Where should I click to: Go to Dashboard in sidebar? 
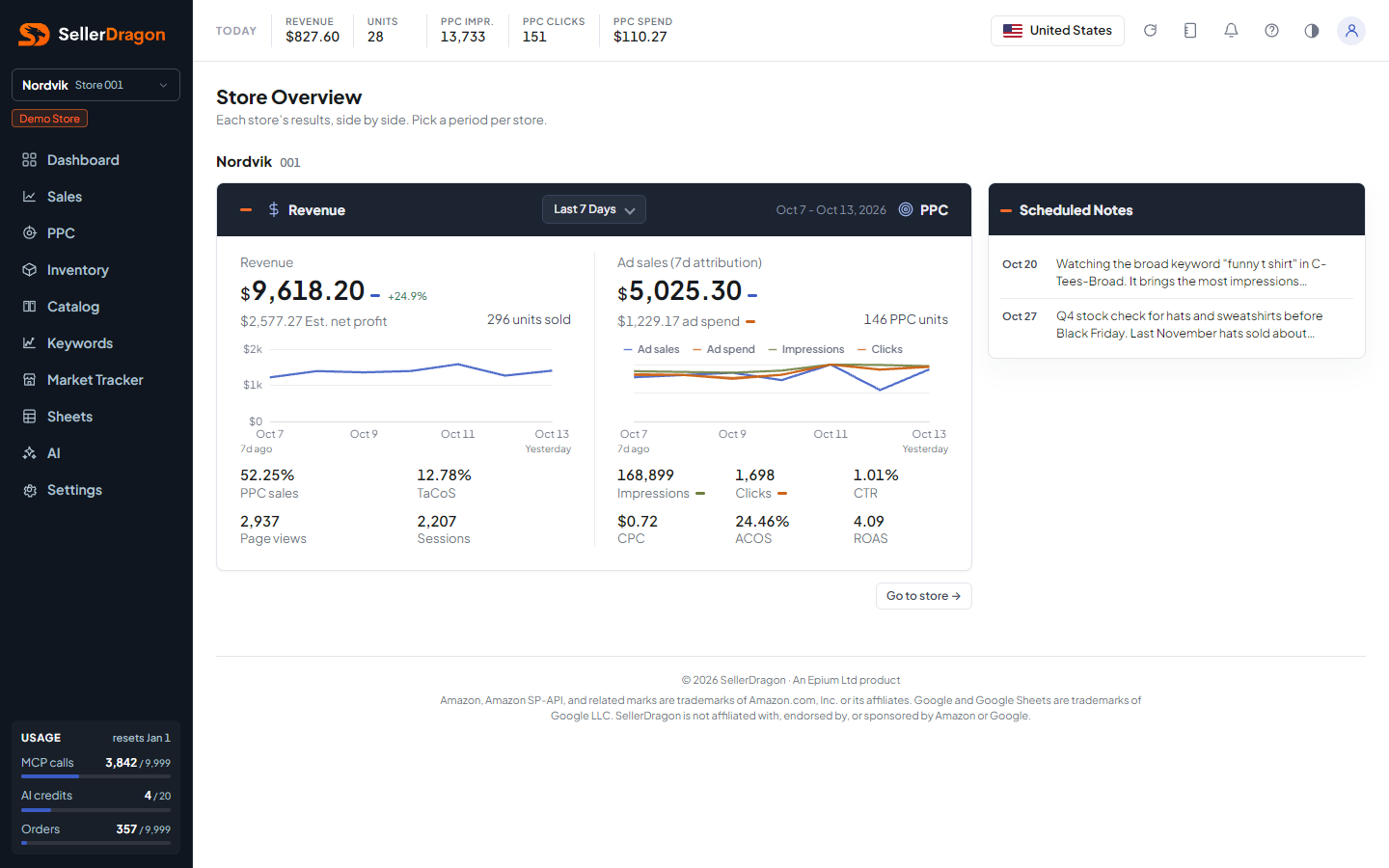(95, 160)
